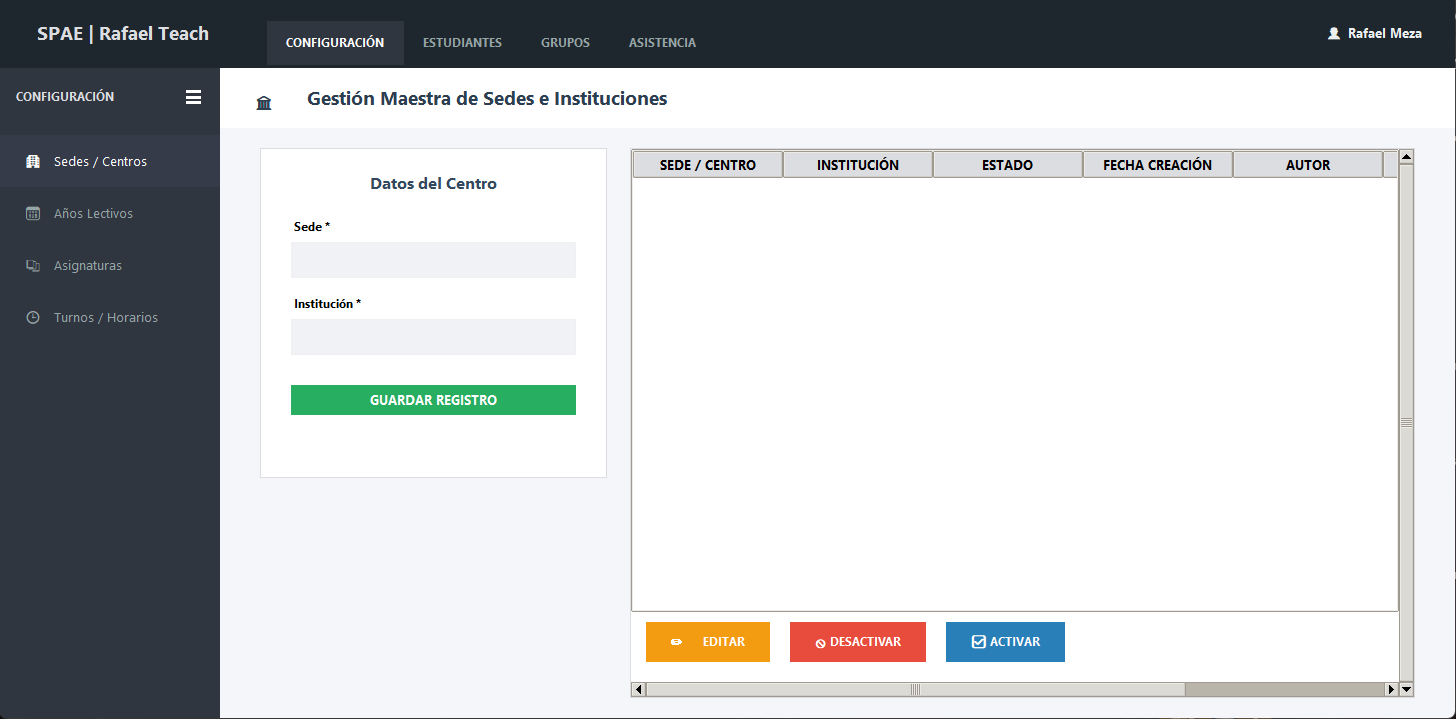Click the orange EDITAR button
This screenshot has width=1456, height=719.
(x=708, y=642)
